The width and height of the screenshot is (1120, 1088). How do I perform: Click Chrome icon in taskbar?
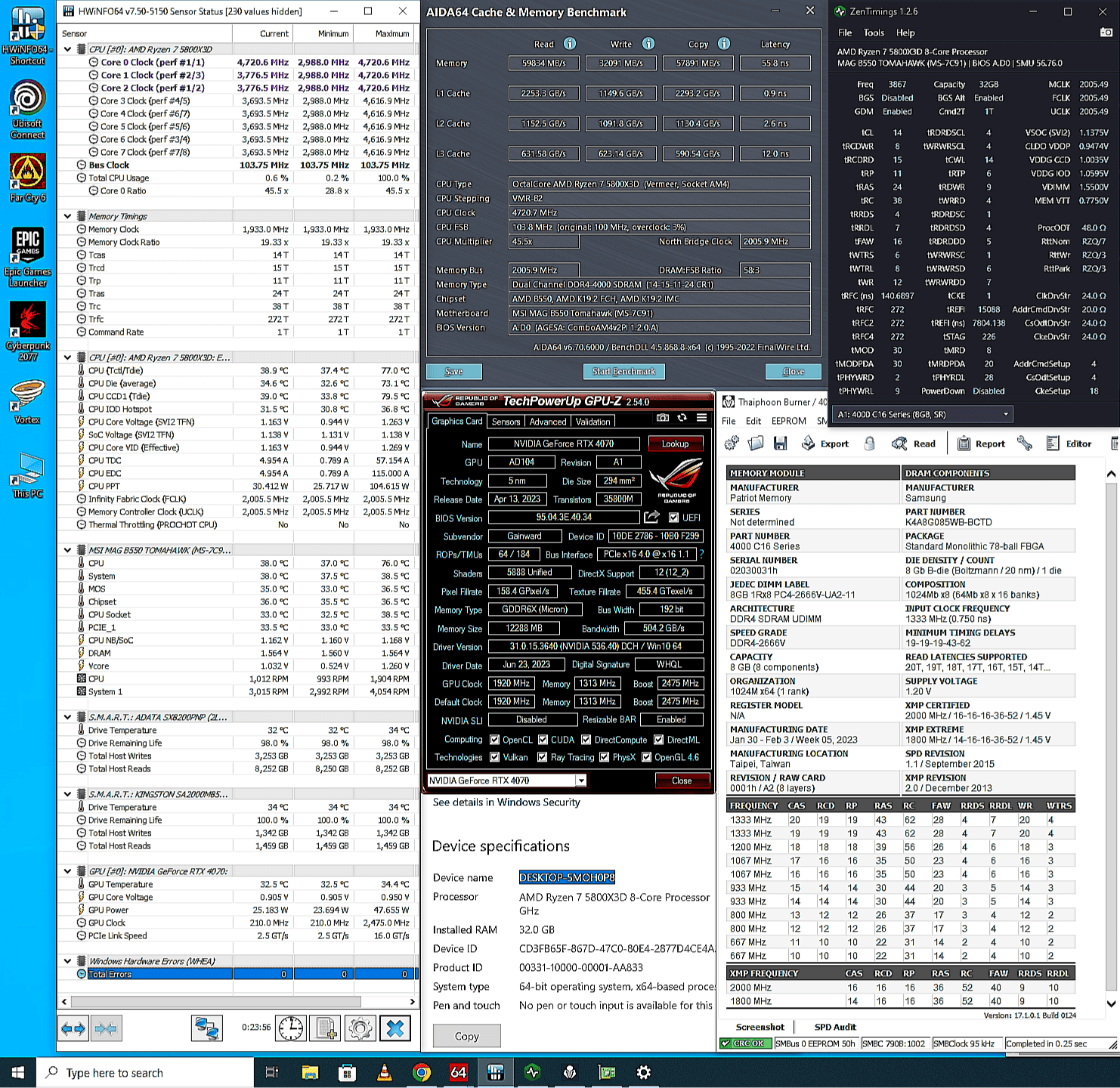(x=422, y=1072)
